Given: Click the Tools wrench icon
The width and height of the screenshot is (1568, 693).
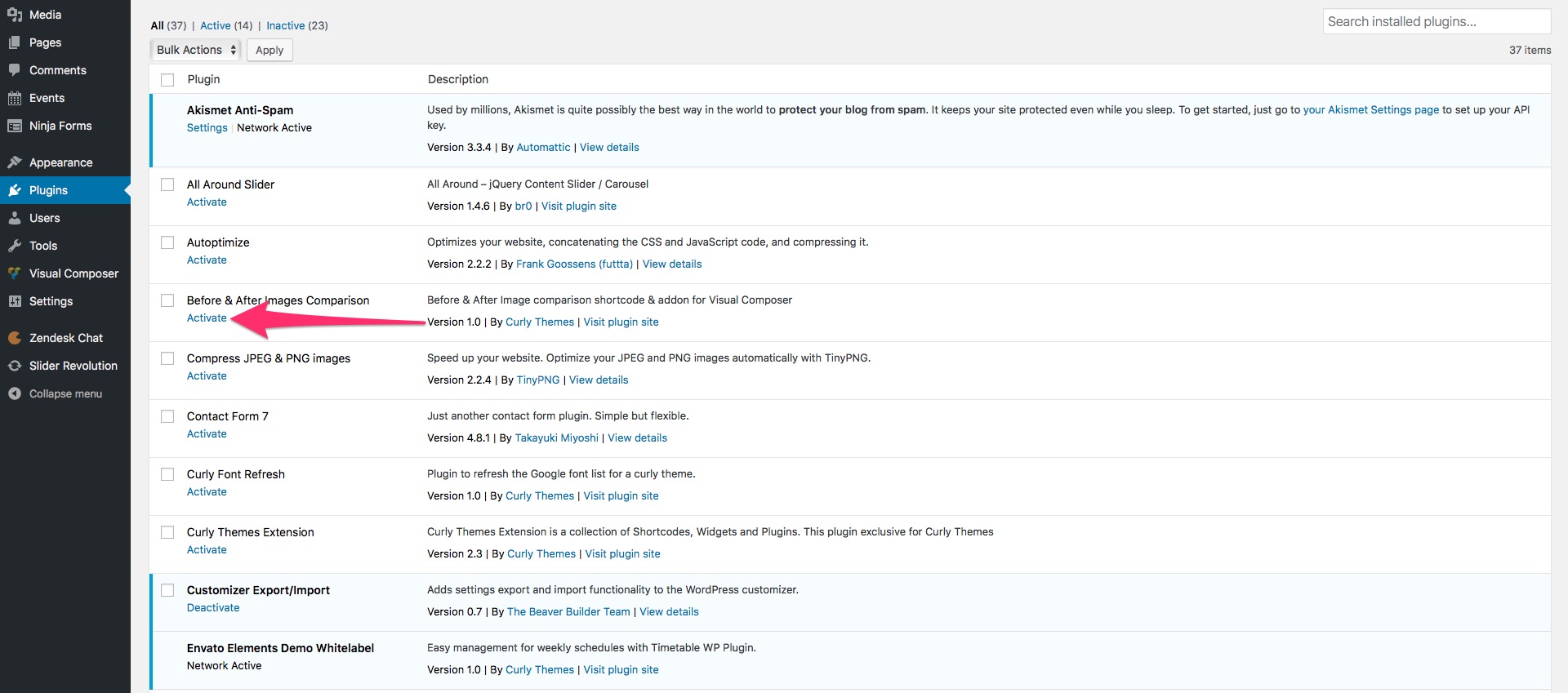Looking at the screenshot, I should [15, 246].
